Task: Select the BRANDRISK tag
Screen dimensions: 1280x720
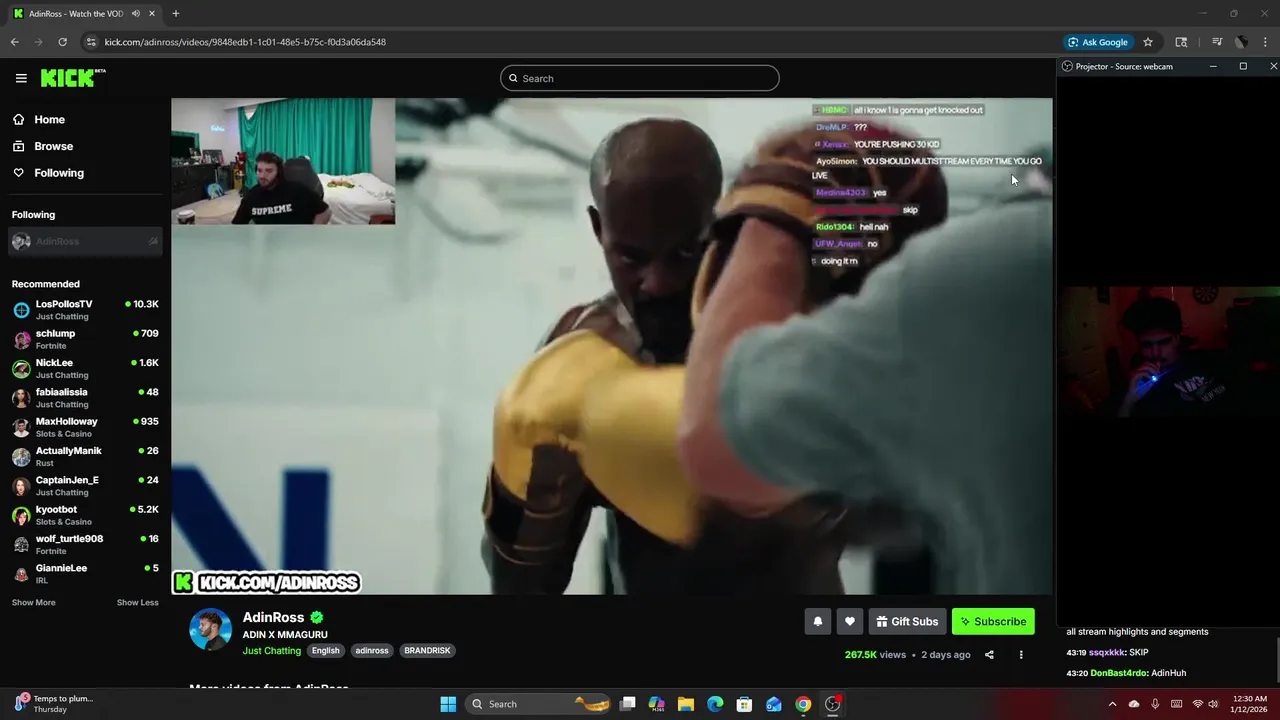Action: click(427, 650)
